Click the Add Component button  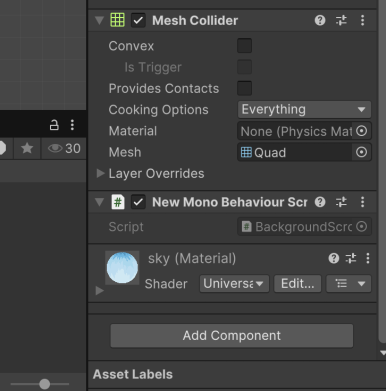[232, 336]
